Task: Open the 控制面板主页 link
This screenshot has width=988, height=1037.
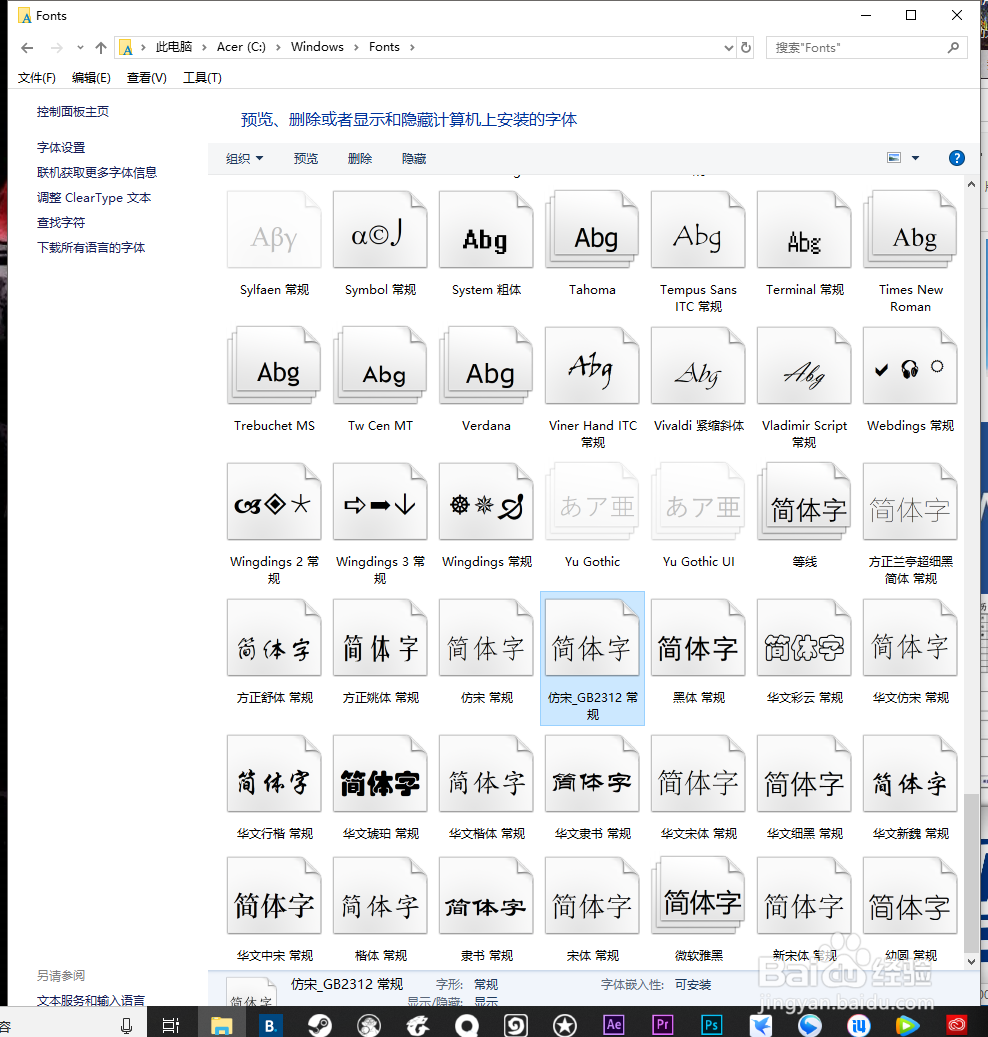Action: pyautogui.click(x=73, y=112)
